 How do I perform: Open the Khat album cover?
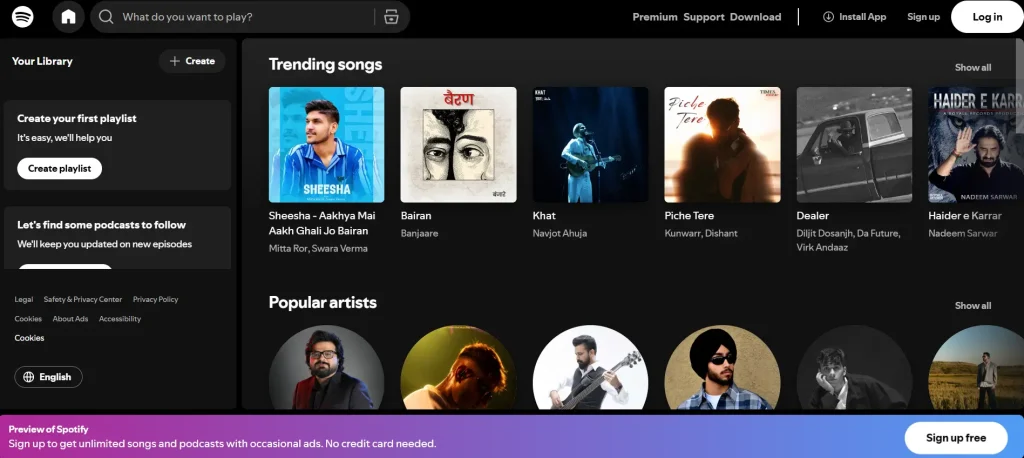(x=590, y=145)
